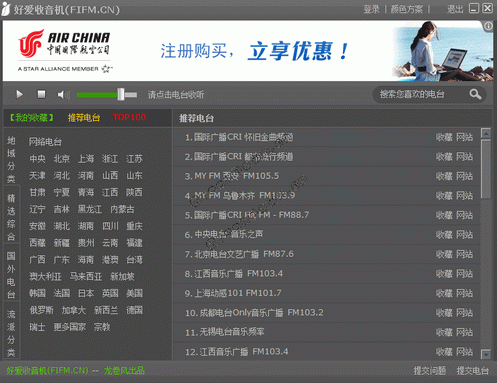This screenshot has height=383, width=497.
Task: Click the ad info icon on banner
Action: [488, 26]
